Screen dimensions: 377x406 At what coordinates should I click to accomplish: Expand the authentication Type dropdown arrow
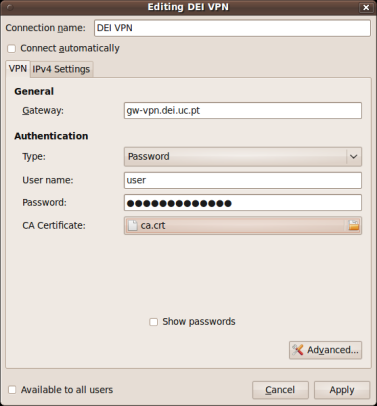pyautogui.click(x=354, y=156)
